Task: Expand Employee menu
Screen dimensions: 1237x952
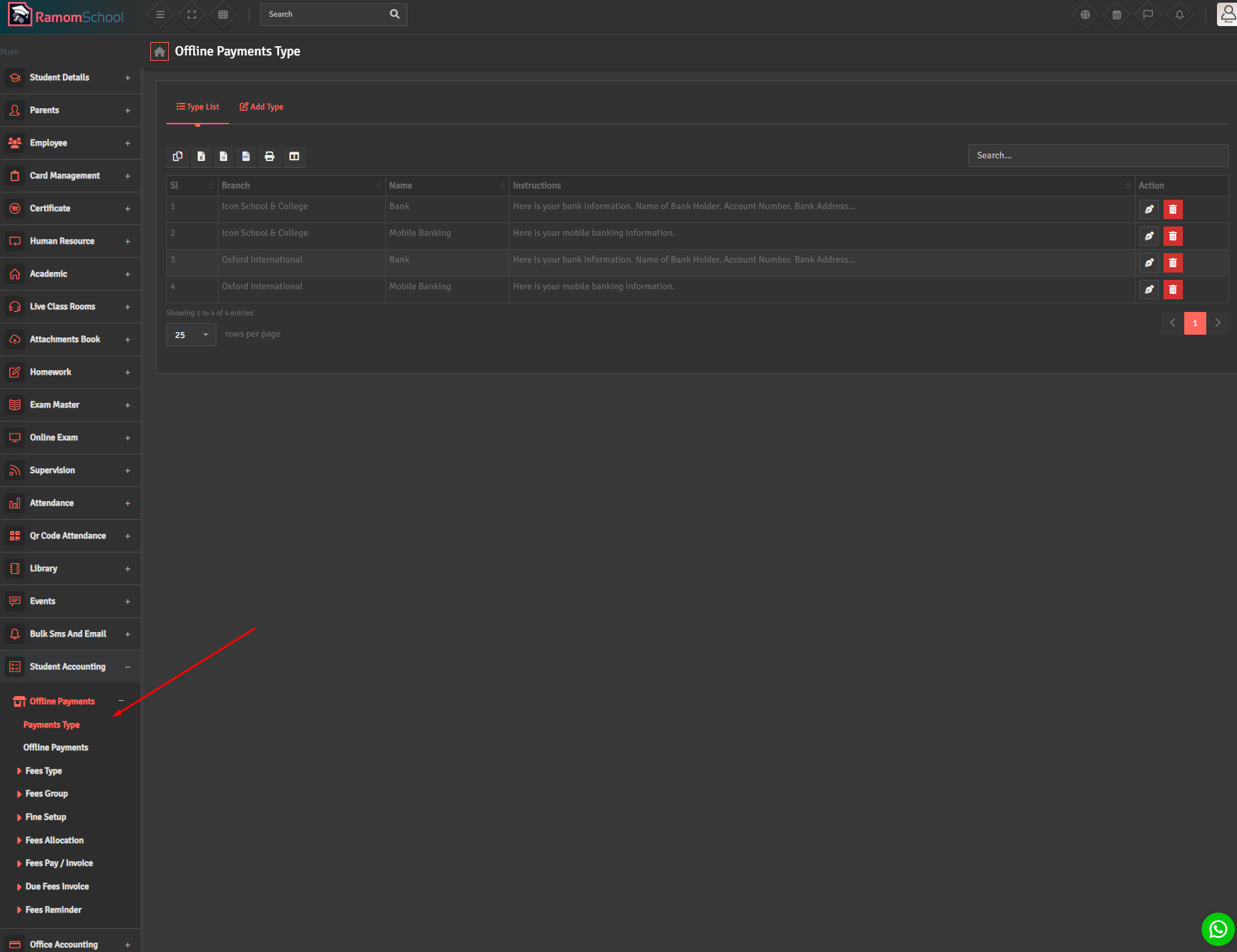Action: coord(70,143)
